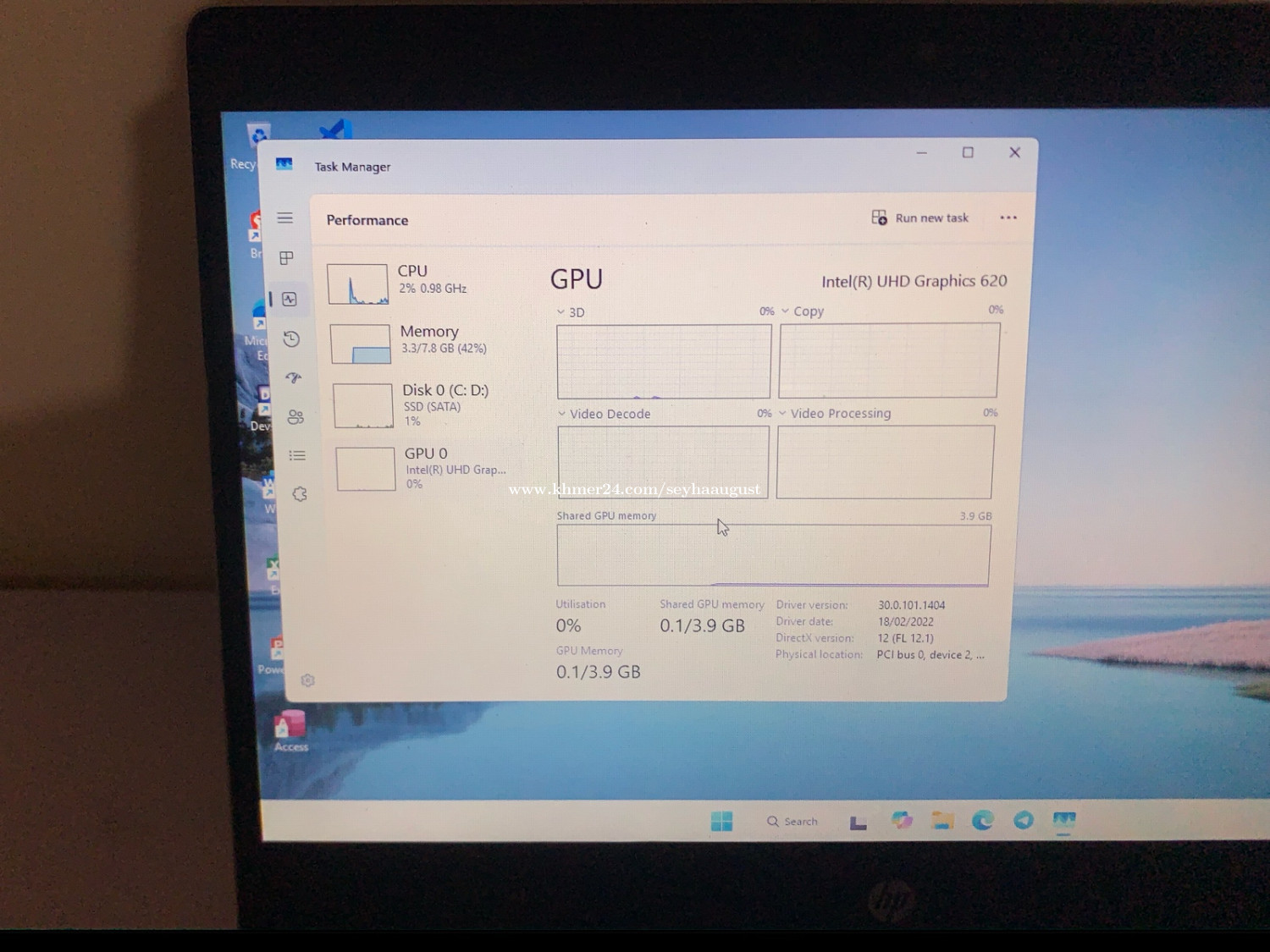Open the hamburger navigation menu
Image resolution: width=1270 pixels, height=952 pixels.
tap(285, 218)
